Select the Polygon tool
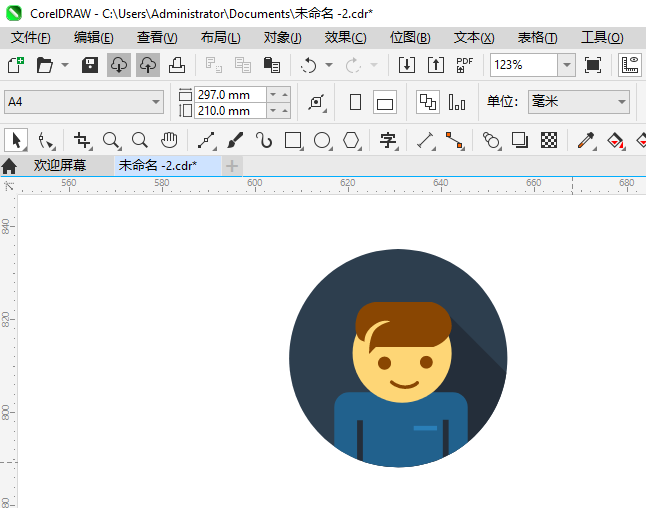The height and width of the screenshot is (508, 646). click(351, 140)
